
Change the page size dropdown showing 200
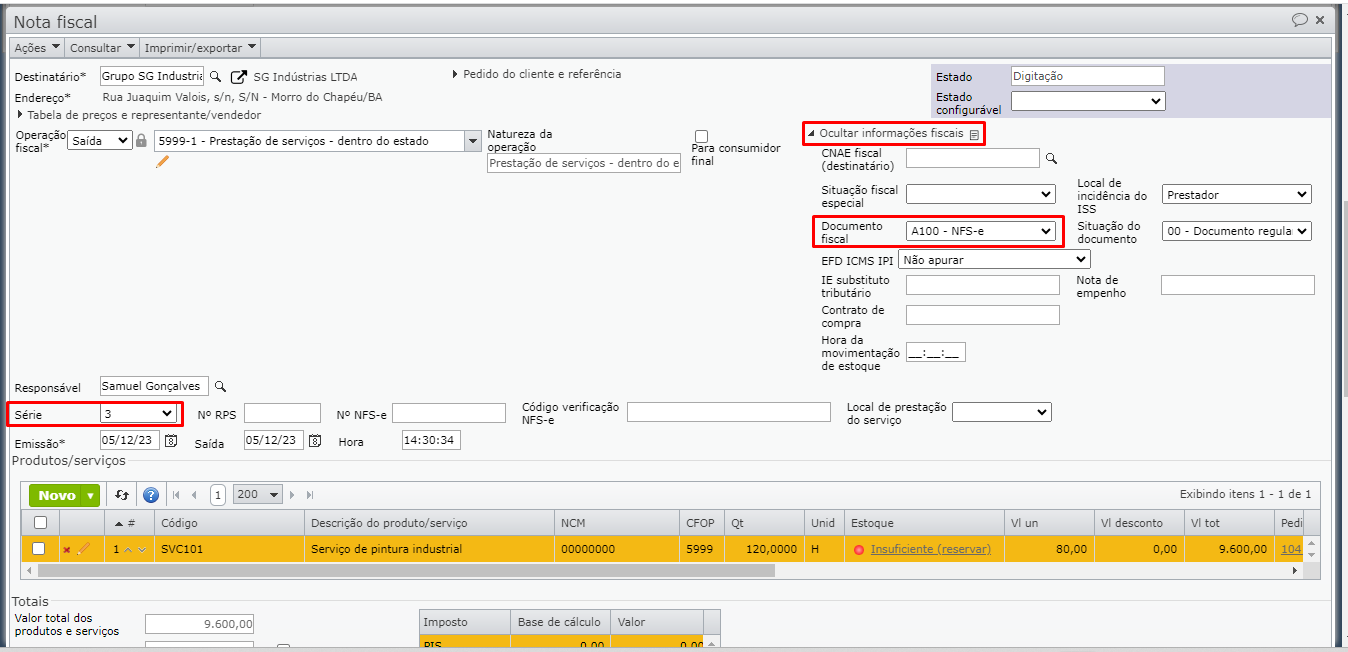coord(257,495)
